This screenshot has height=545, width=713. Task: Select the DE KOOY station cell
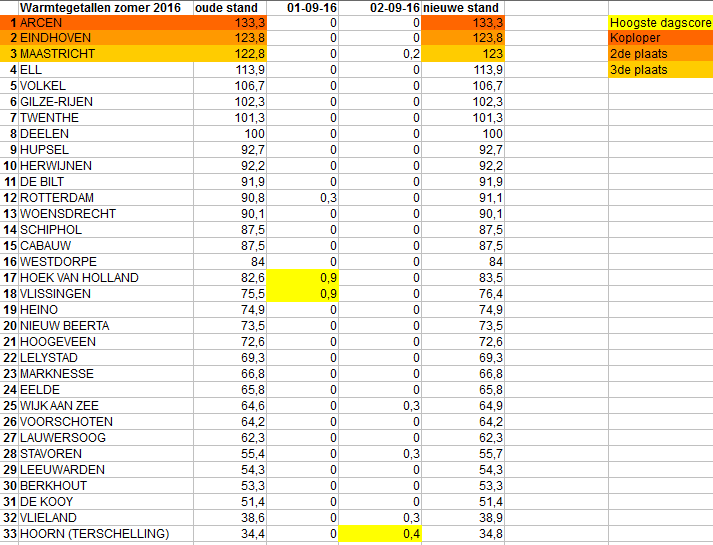tap(106, 502)
